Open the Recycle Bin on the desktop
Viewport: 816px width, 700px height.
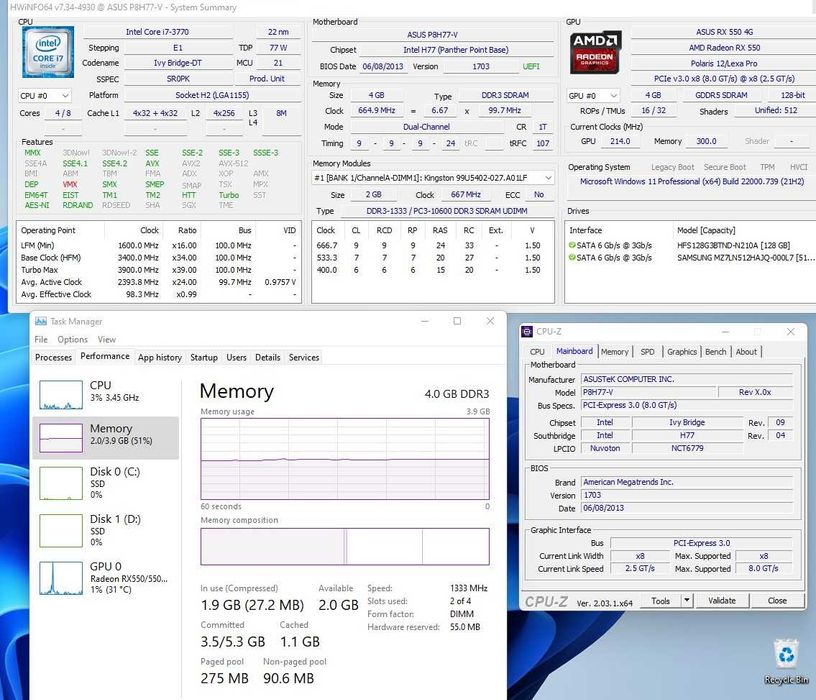[786, 661]
